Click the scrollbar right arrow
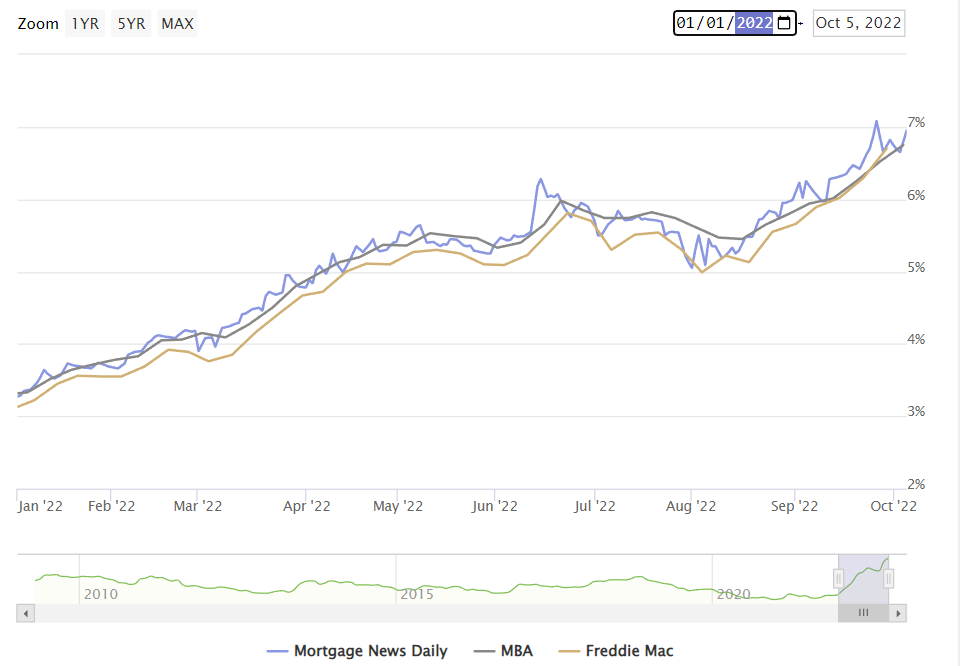This screenshot has width=960, height=666. click(x=899, y=613)
